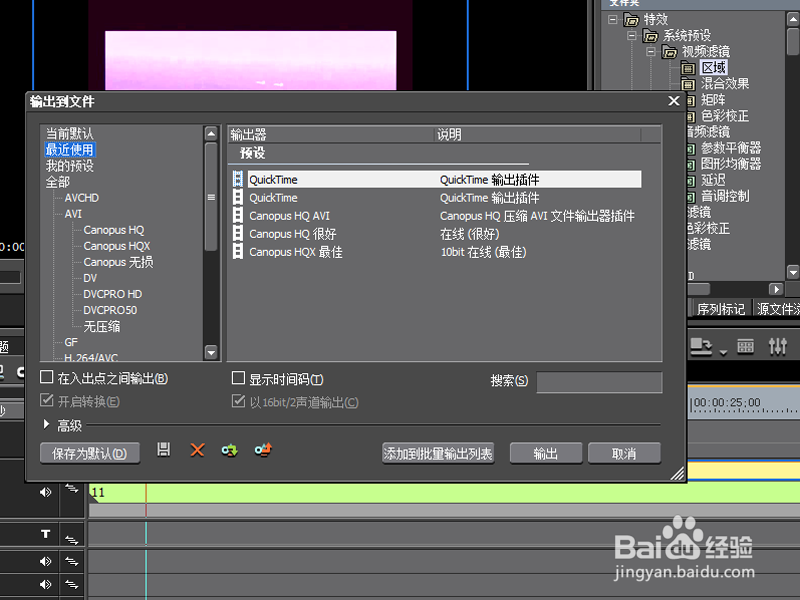
Task: Collapse the 视频滤镜 tree node
Action: (651, 52)
